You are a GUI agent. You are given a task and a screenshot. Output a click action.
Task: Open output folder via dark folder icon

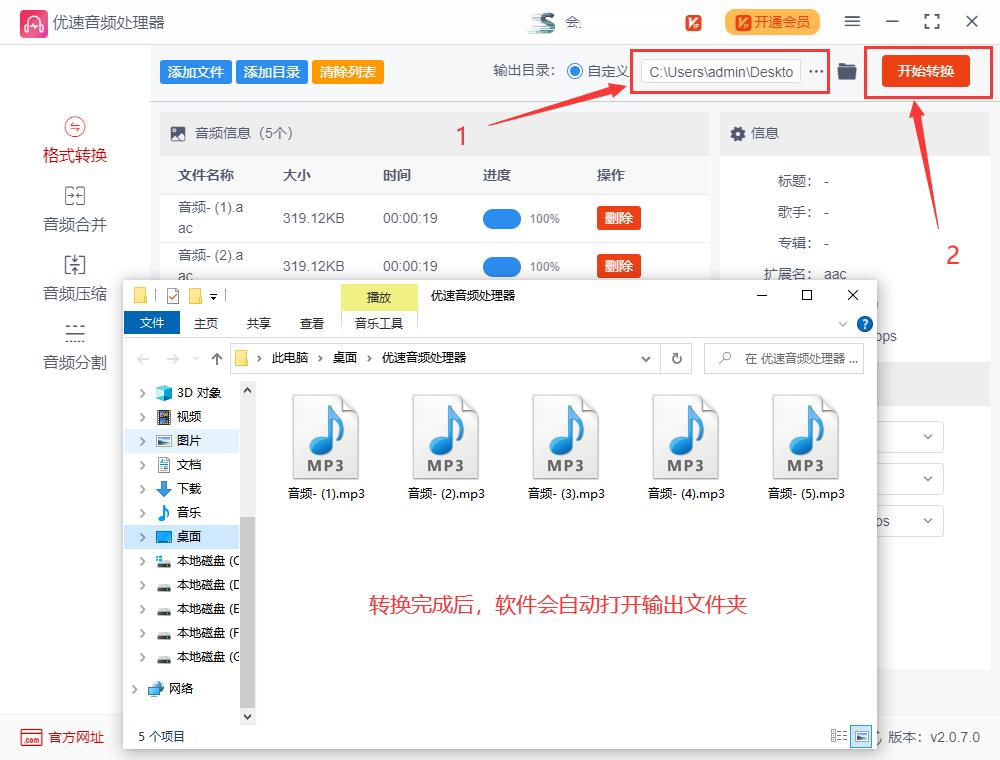847,71
